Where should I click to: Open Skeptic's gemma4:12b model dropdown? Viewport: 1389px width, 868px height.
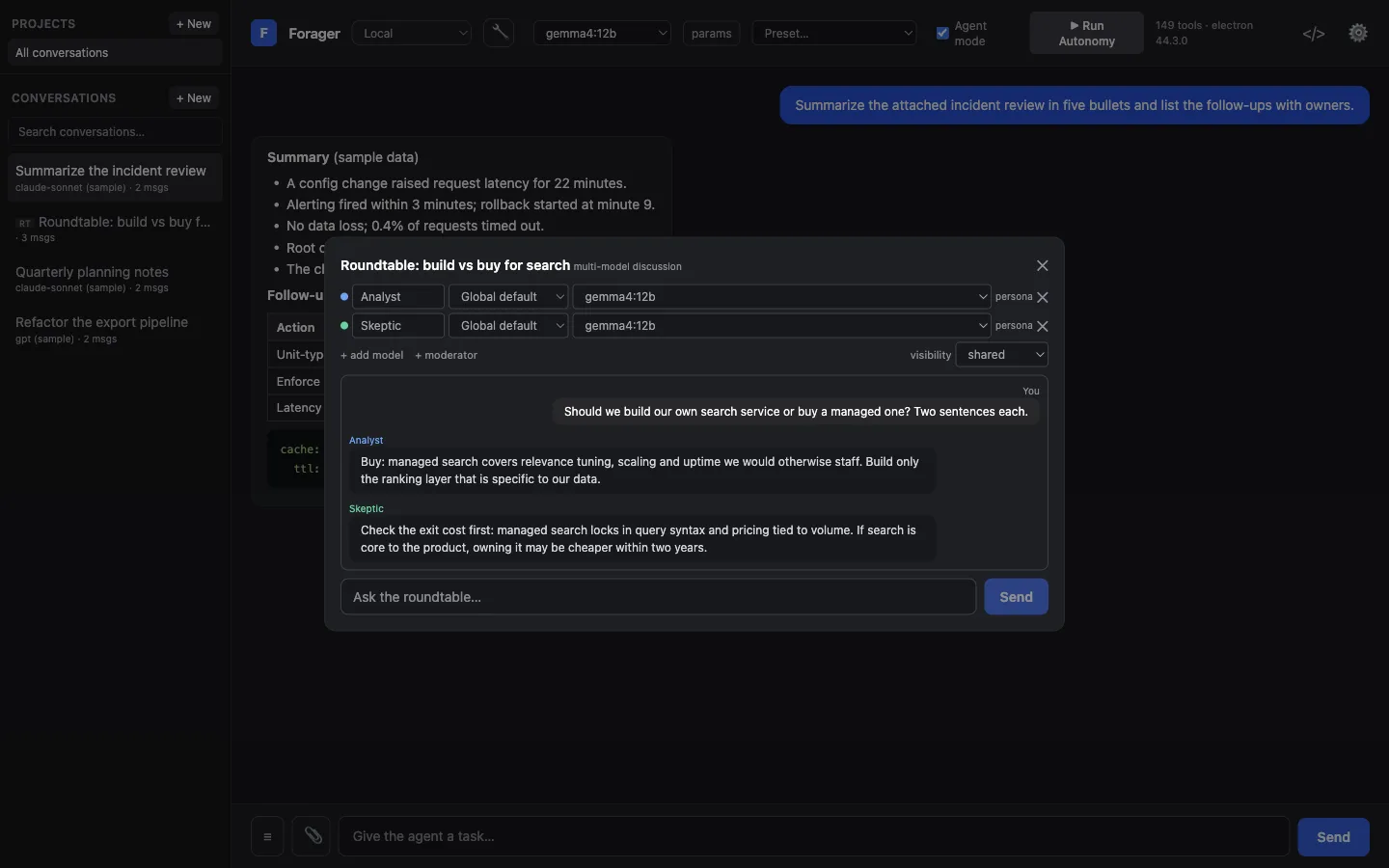tap(781, 326)
